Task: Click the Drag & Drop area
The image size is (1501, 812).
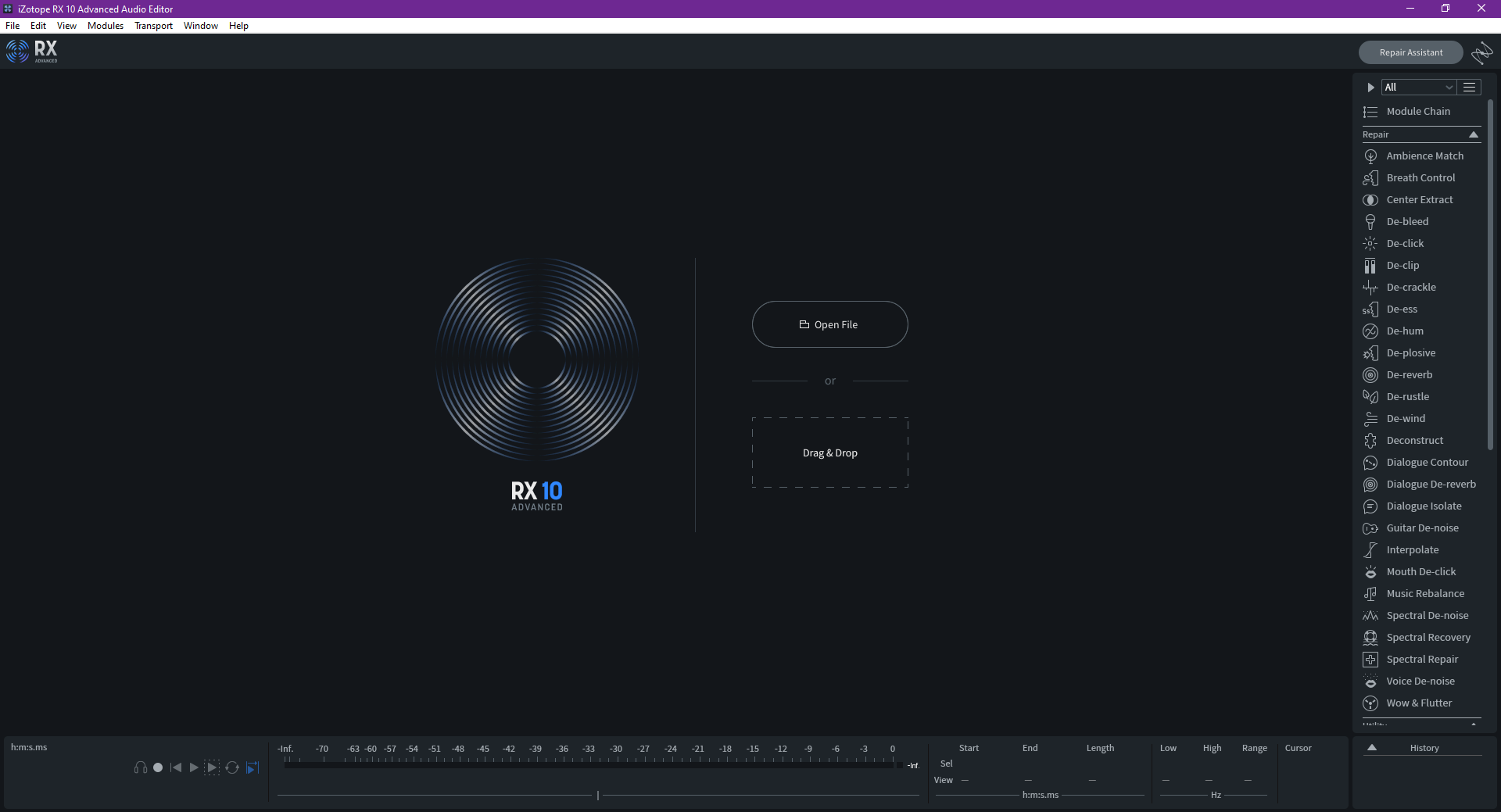Action: 830,453
